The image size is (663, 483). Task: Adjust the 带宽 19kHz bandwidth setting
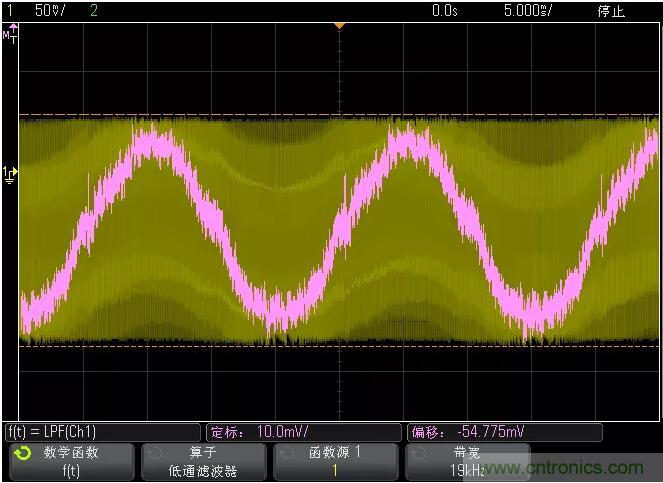(467, 461)
